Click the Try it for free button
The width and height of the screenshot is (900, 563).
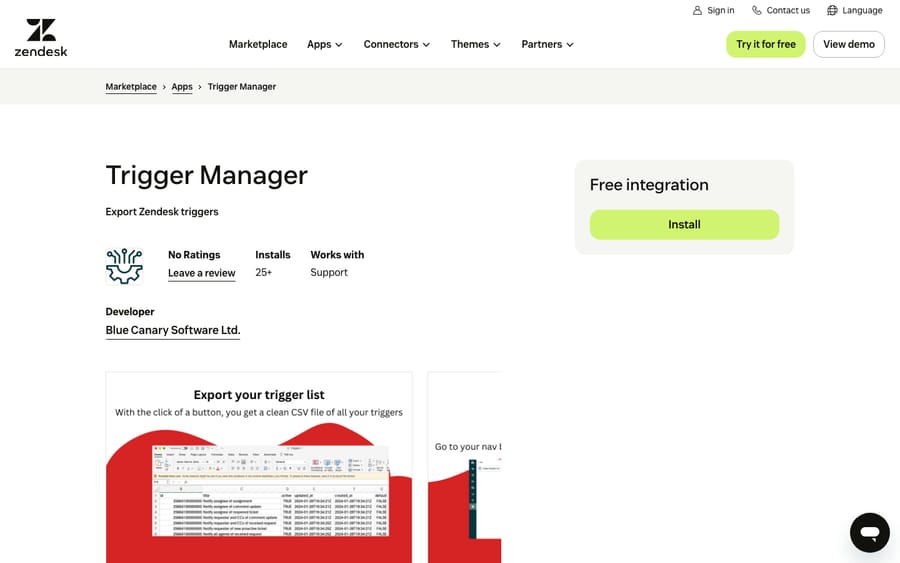(766, 44)
